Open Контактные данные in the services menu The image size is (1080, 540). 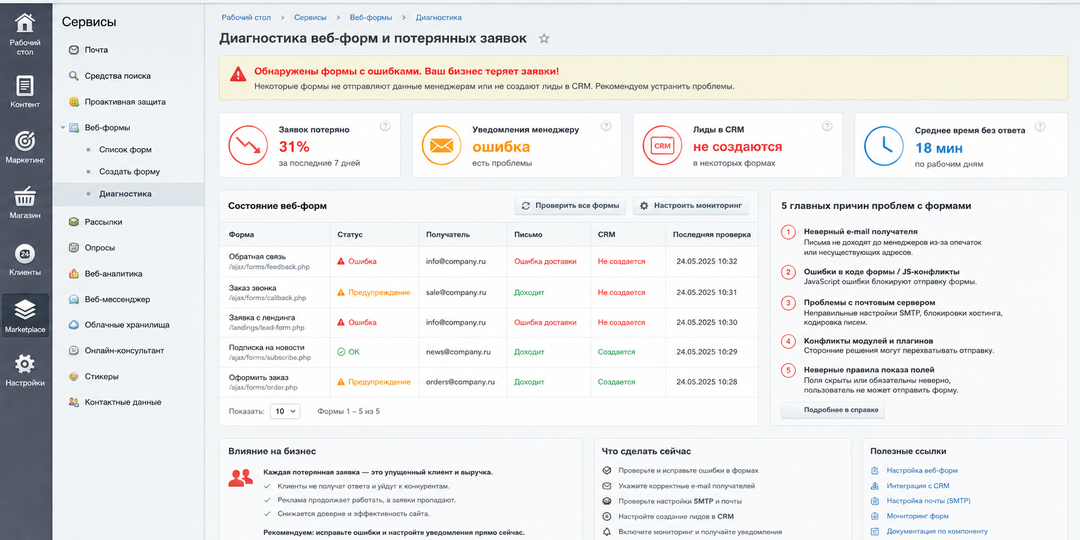(123, 402)
